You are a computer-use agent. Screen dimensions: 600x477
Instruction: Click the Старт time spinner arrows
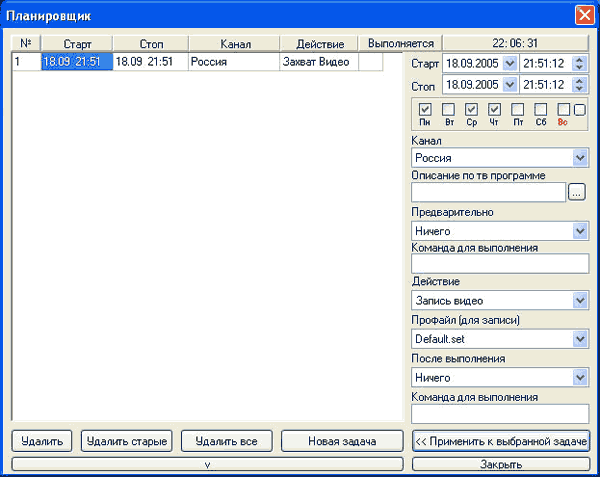point(579,63)
